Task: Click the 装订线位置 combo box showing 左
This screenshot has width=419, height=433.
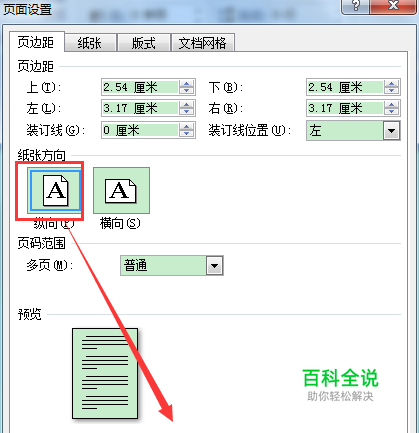Action: (353, 131)
